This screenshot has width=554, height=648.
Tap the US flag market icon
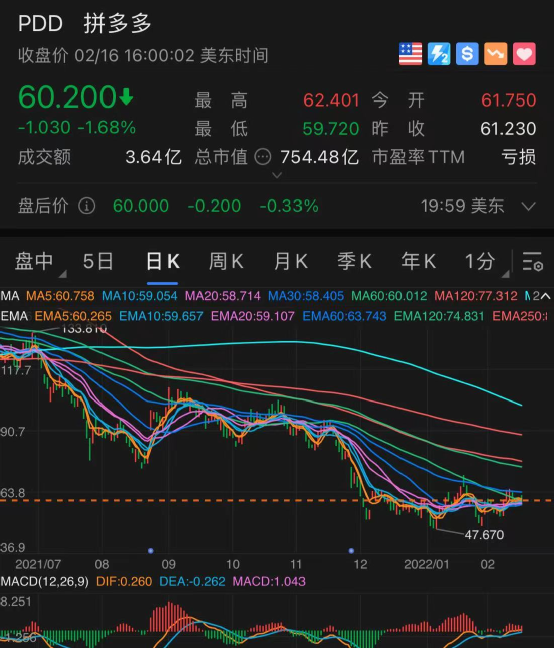click(410, 54)
